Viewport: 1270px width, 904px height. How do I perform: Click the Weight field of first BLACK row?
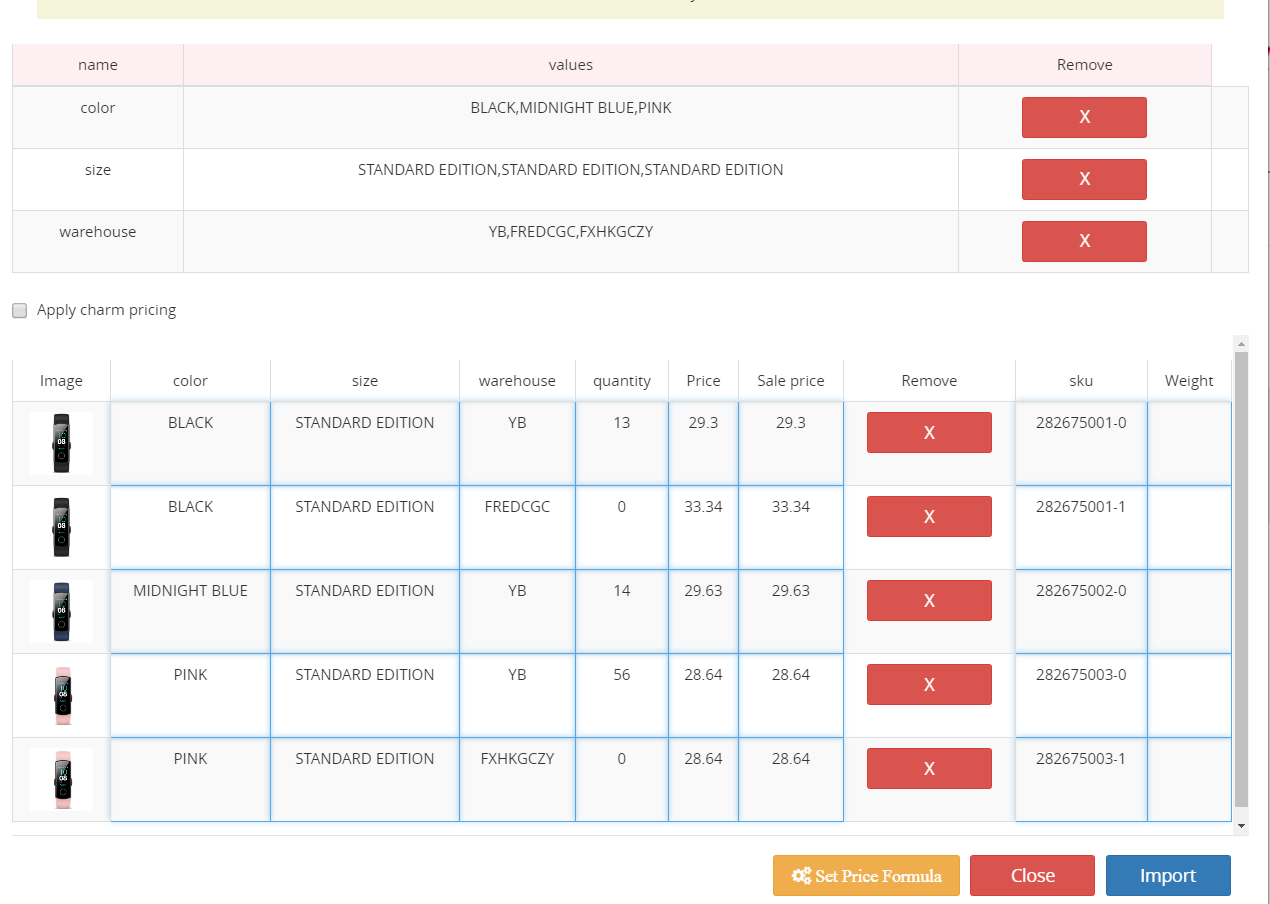[x=1189, y=444]
